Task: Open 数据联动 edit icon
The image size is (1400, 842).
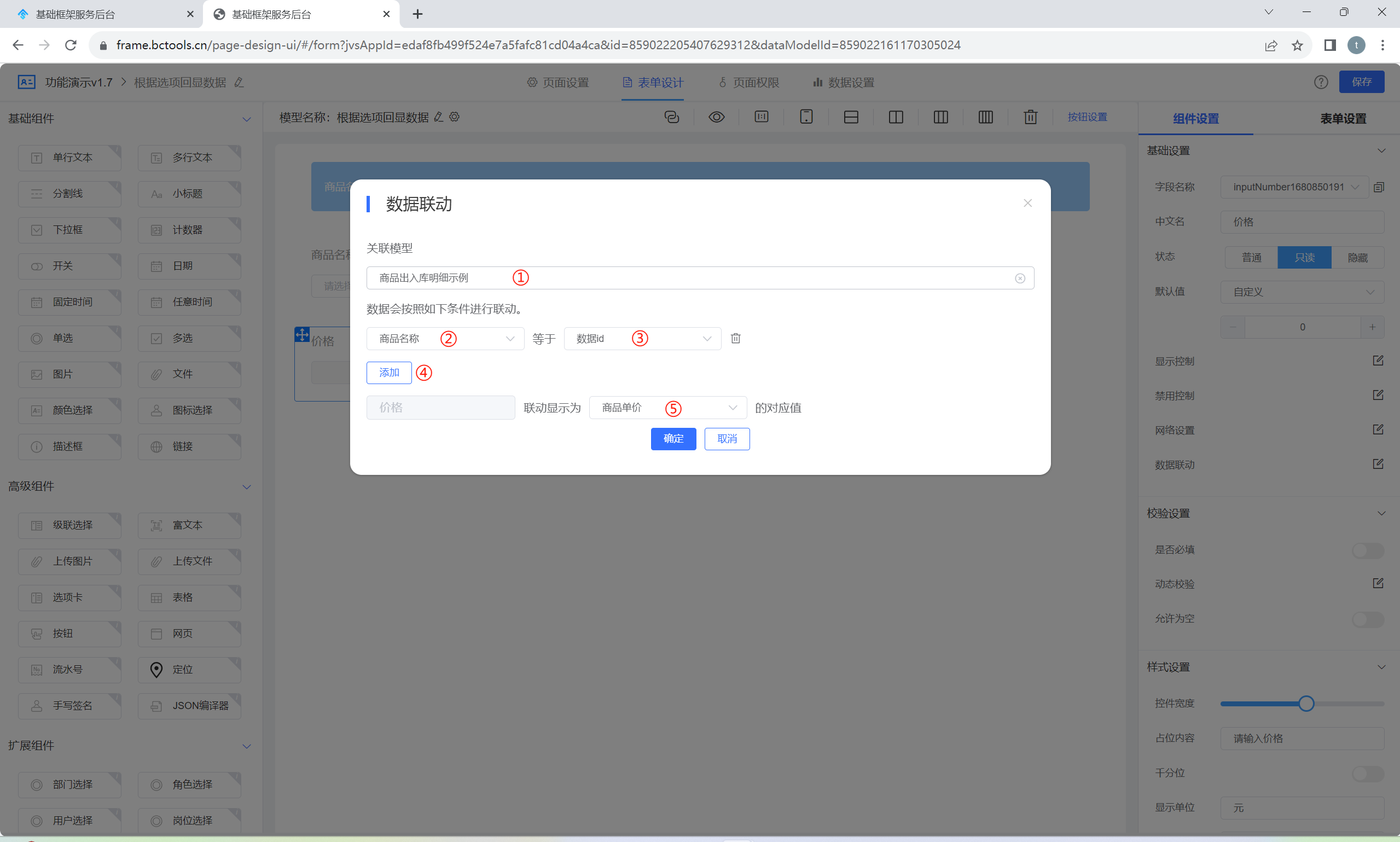Action: tap(1378, 464)
